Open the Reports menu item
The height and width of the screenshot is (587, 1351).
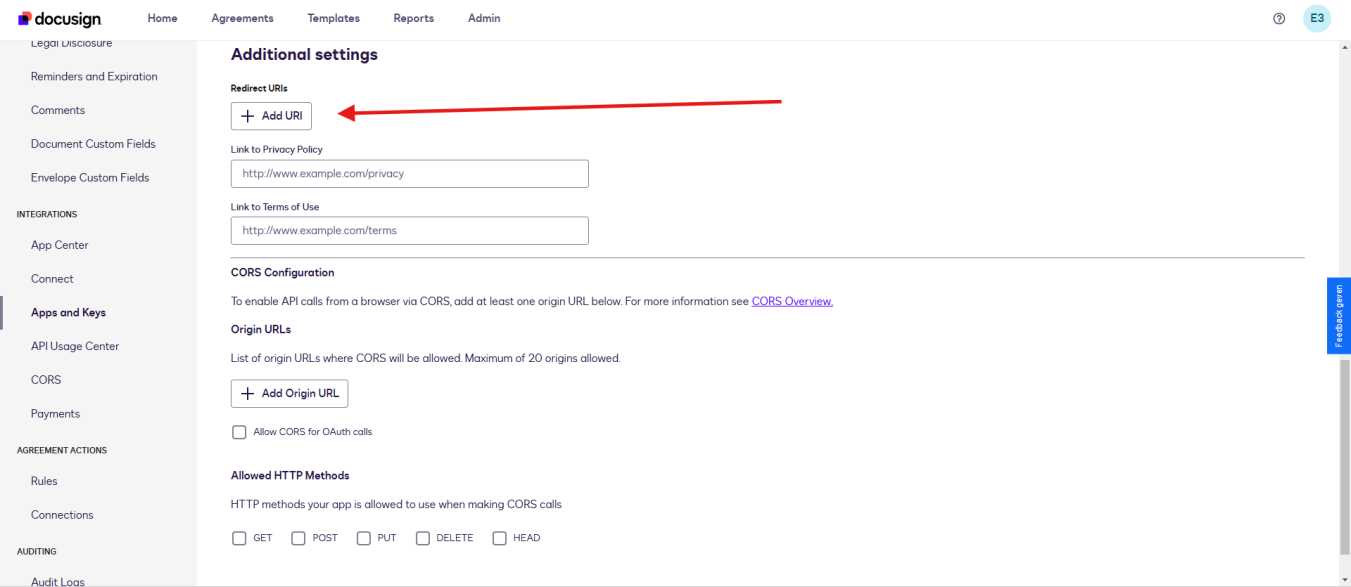click(x=414, y=19)
